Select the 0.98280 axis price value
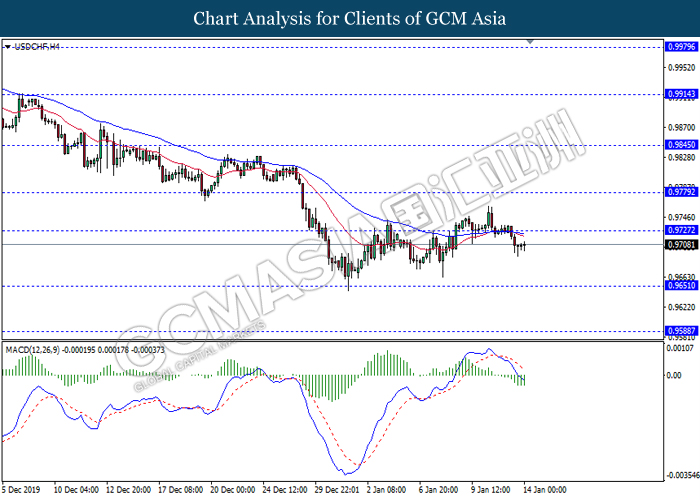This screenshot has height=500, width=700. [x=682, y=158]
